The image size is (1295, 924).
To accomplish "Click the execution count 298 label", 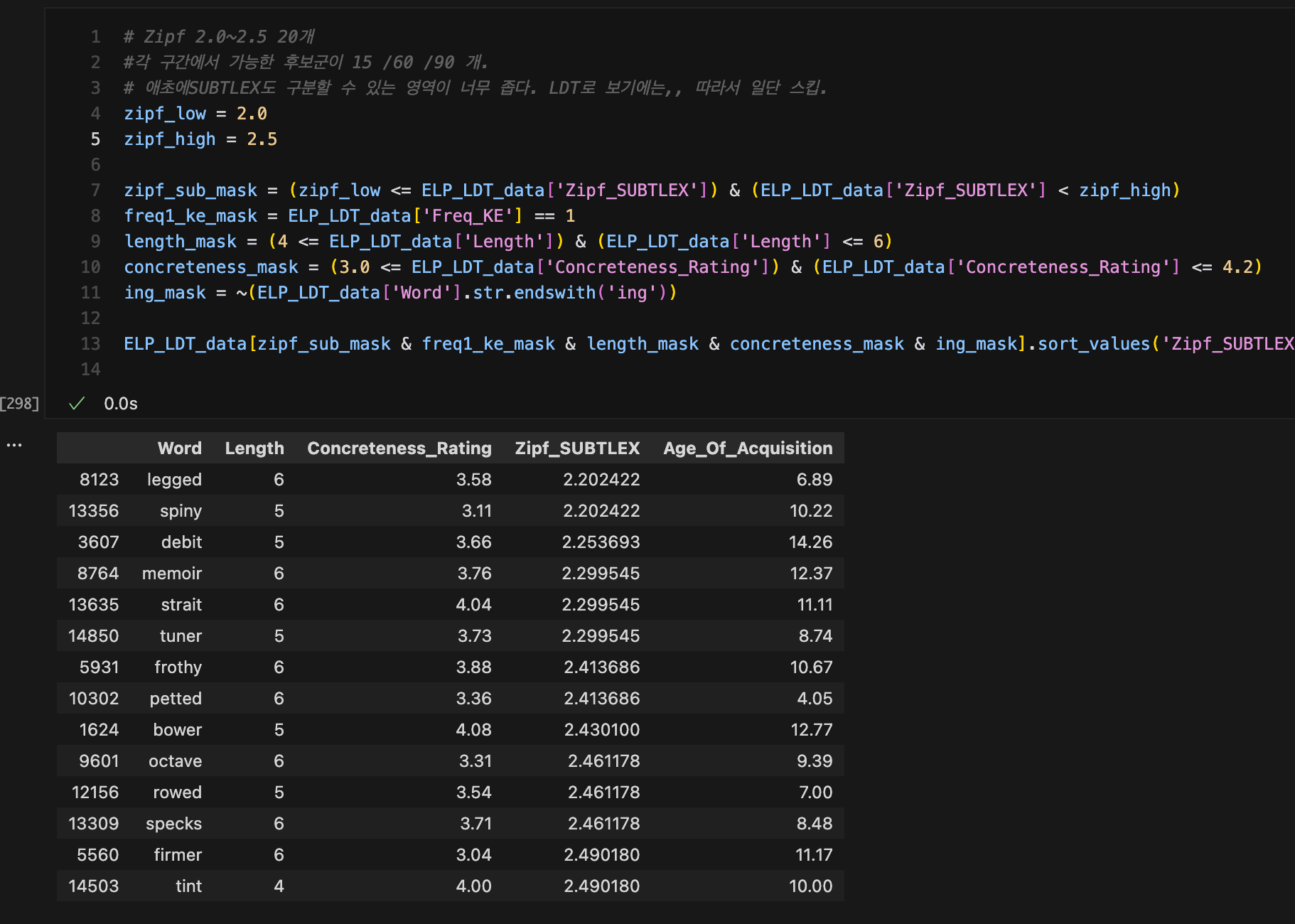I will click(20, 404).
